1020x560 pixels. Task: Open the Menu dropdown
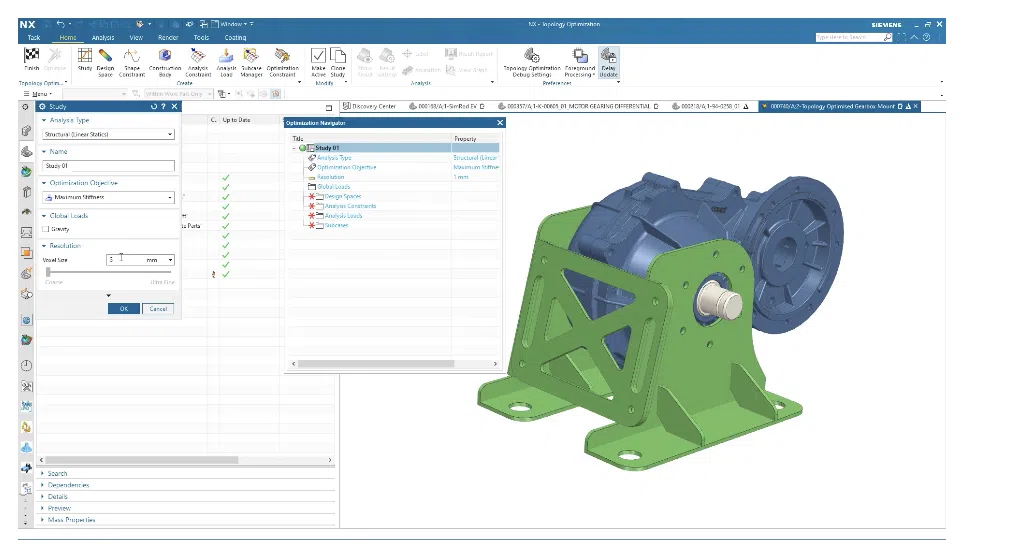(x=38, y=94)
